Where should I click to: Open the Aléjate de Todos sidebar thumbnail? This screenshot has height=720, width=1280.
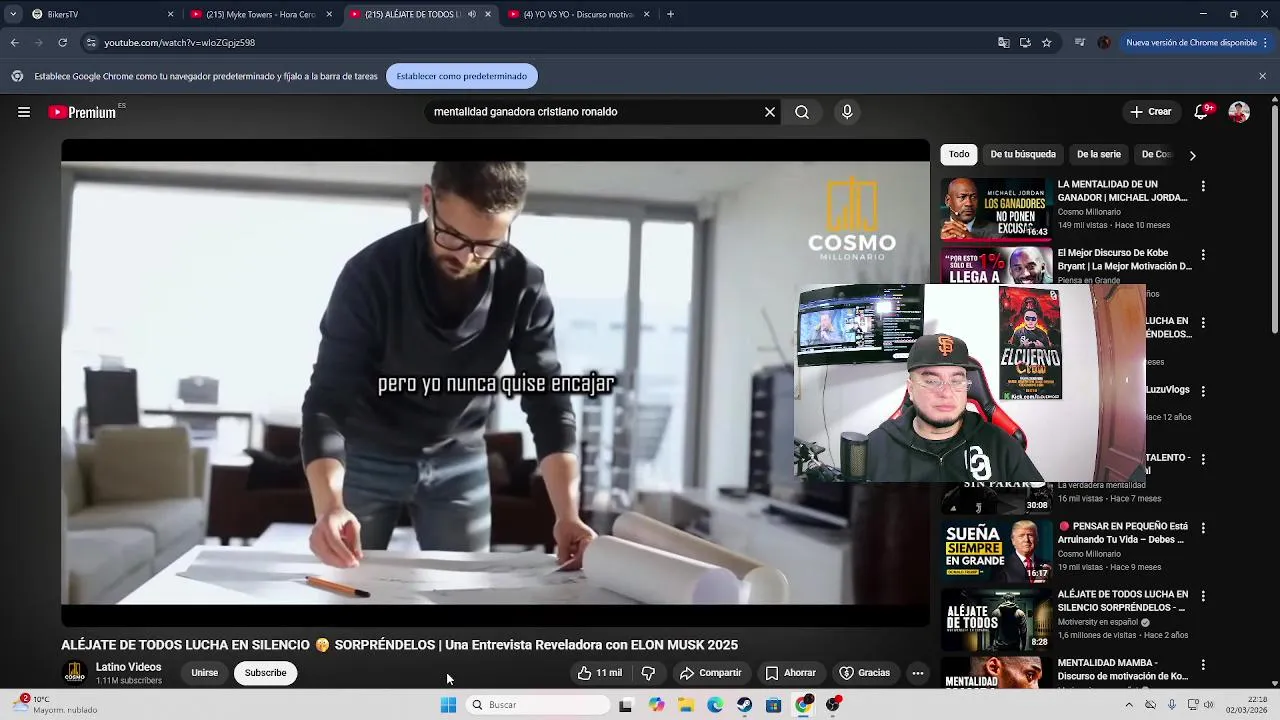[996, 619]
